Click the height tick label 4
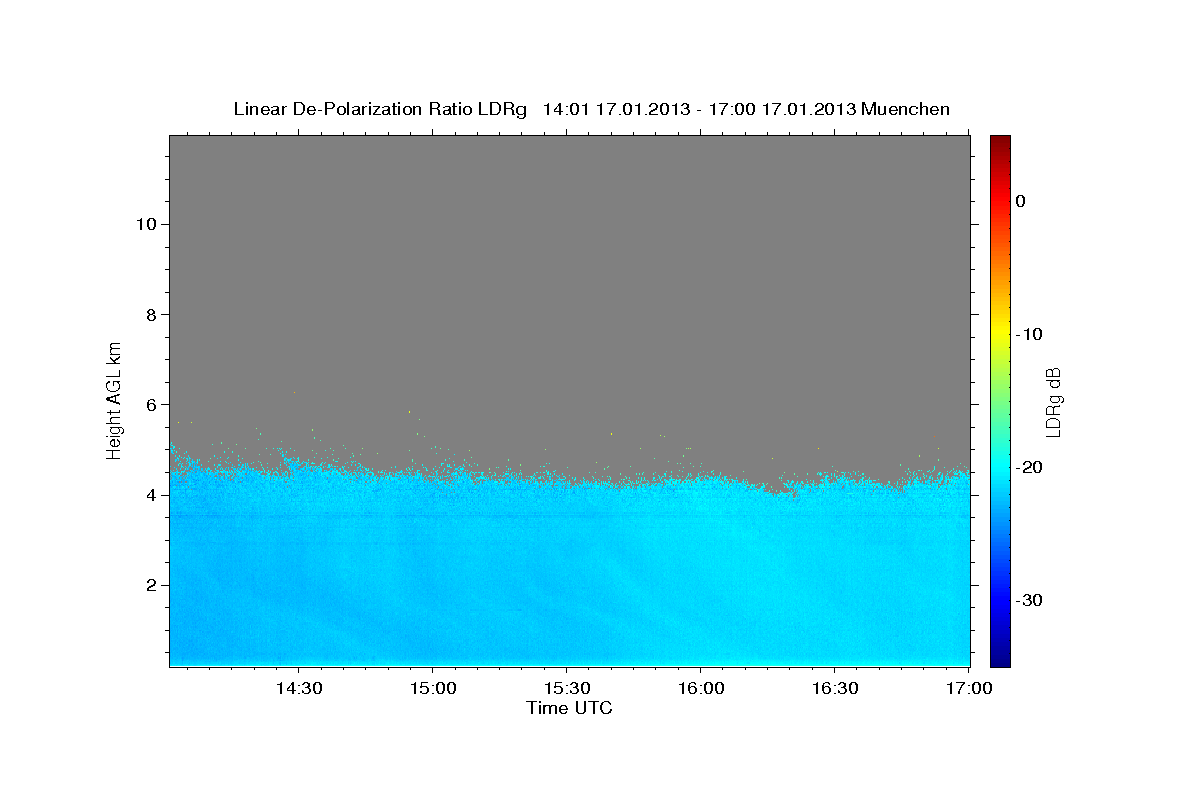The image size is (1200, 800). [x=149, y=494]
